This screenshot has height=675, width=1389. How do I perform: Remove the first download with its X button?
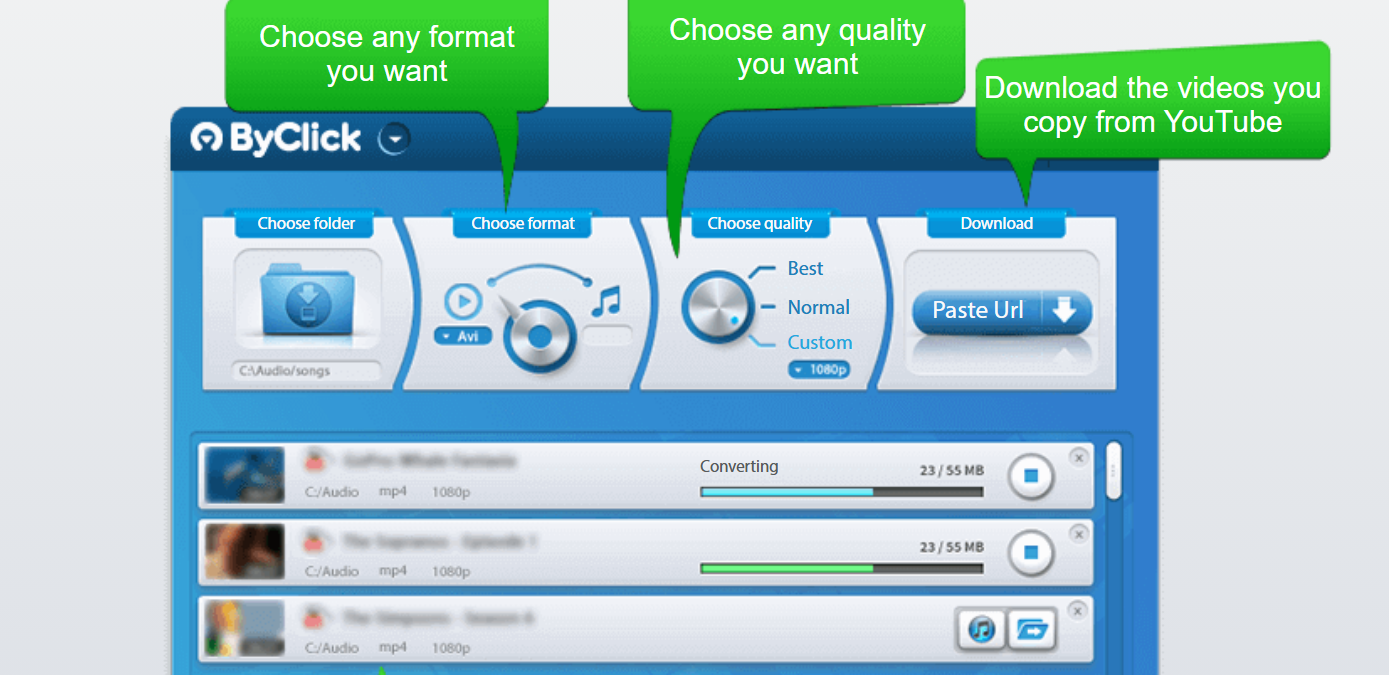(x=1078, y=457)
